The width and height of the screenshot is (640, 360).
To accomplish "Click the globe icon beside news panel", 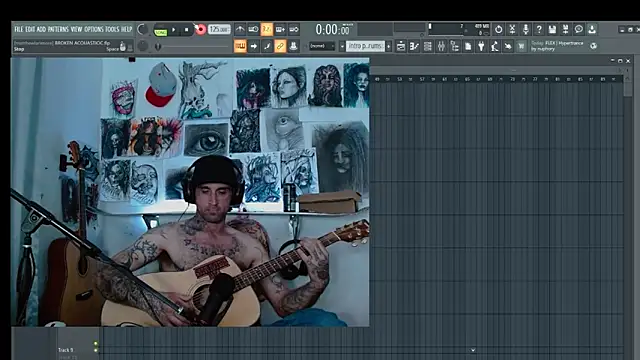I will pos(593,46).
